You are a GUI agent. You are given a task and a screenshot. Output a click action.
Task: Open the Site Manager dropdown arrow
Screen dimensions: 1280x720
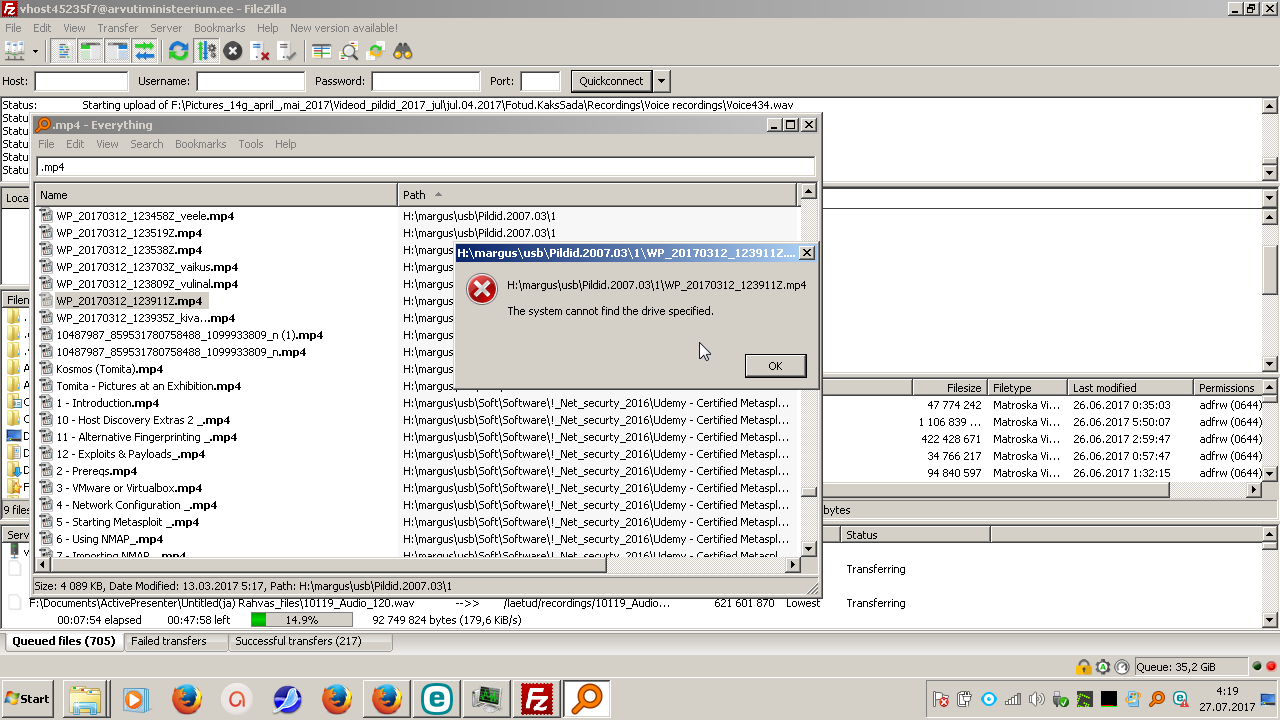point(36,51)
